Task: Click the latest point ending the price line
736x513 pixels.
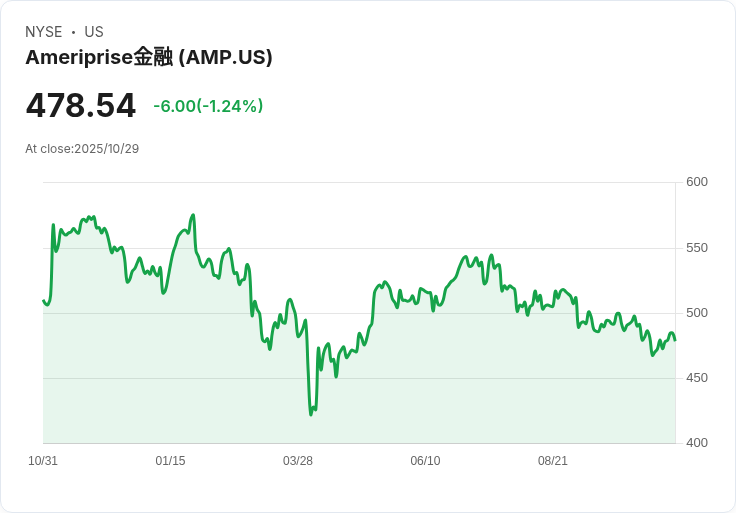Action: (675, 340)
